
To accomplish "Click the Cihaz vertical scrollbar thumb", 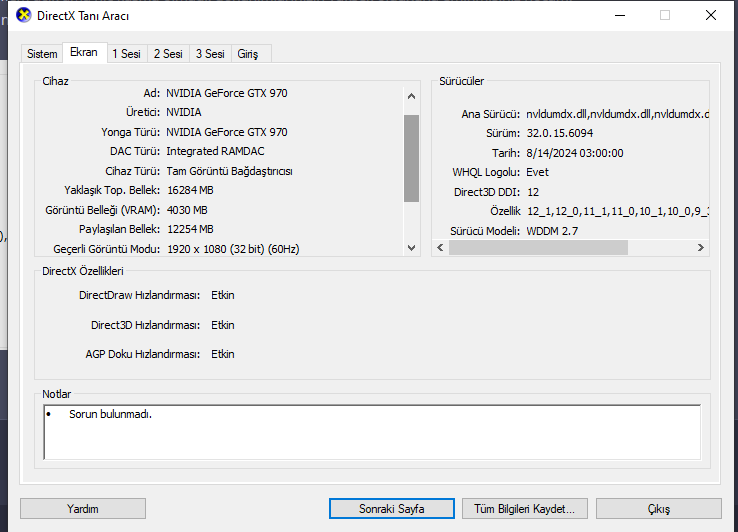I will [x=411, y=158].
